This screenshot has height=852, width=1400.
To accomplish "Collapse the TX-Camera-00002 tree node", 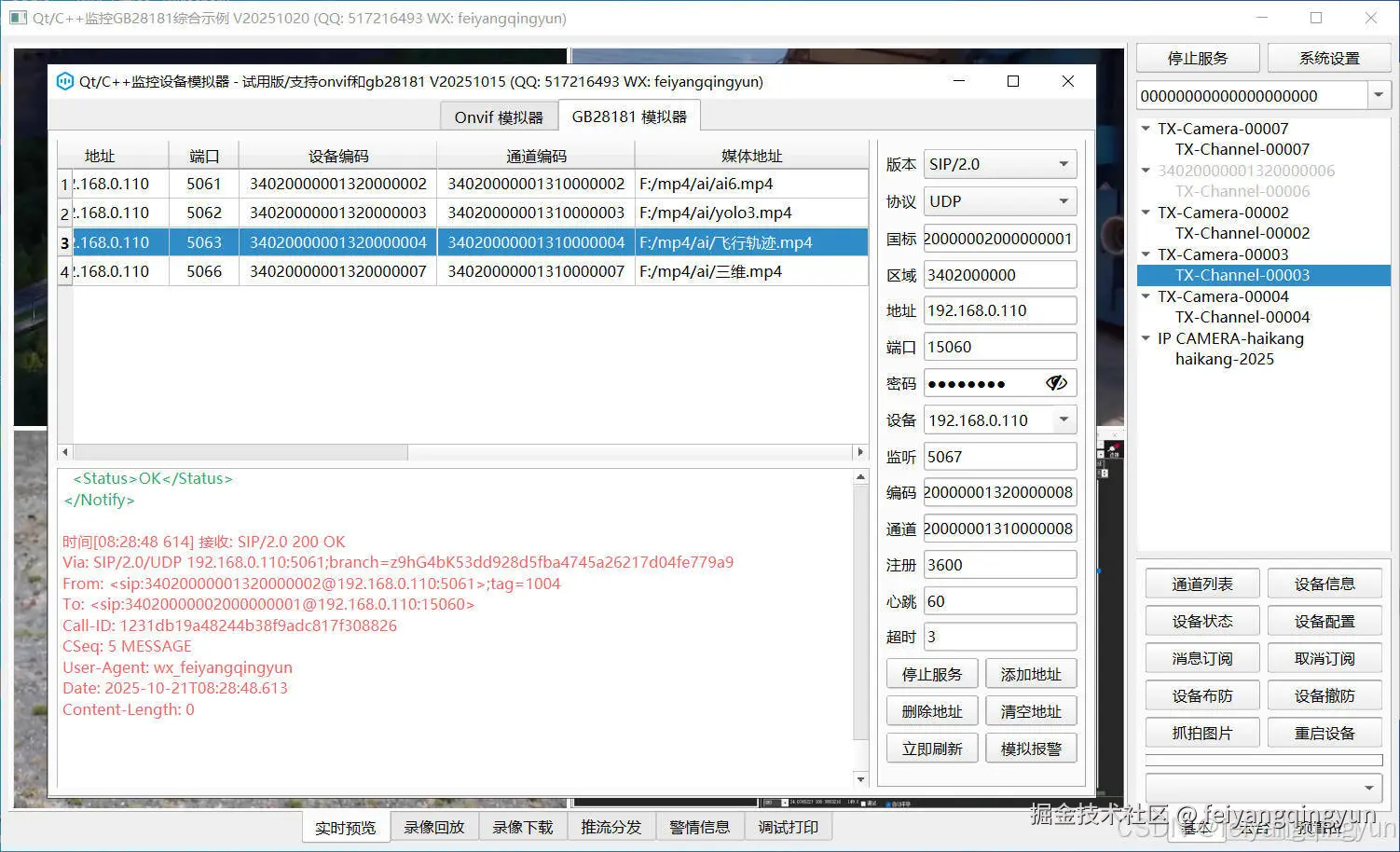I will [x=1146, y=213].
